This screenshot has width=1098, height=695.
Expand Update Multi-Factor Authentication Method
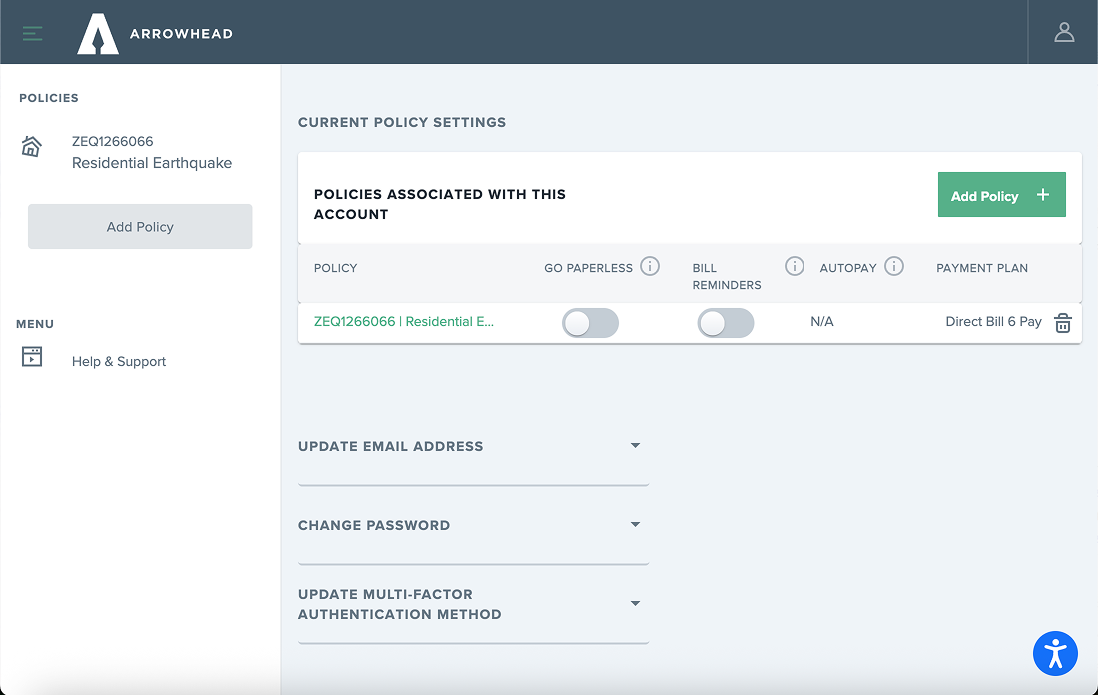(x=635, y=603)
